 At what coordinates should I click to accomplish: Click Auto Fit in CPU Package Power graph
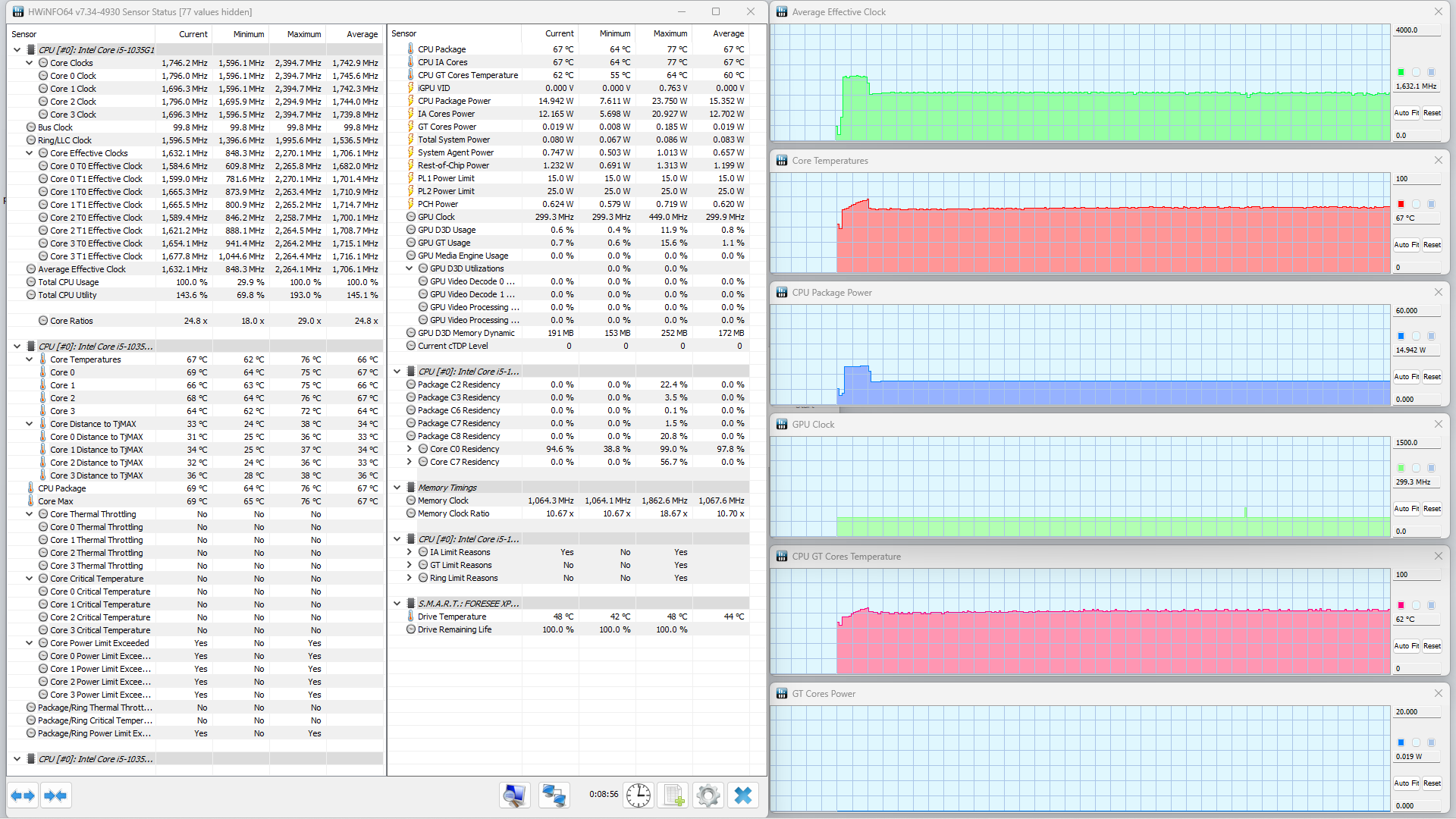tap(1406, 377)
